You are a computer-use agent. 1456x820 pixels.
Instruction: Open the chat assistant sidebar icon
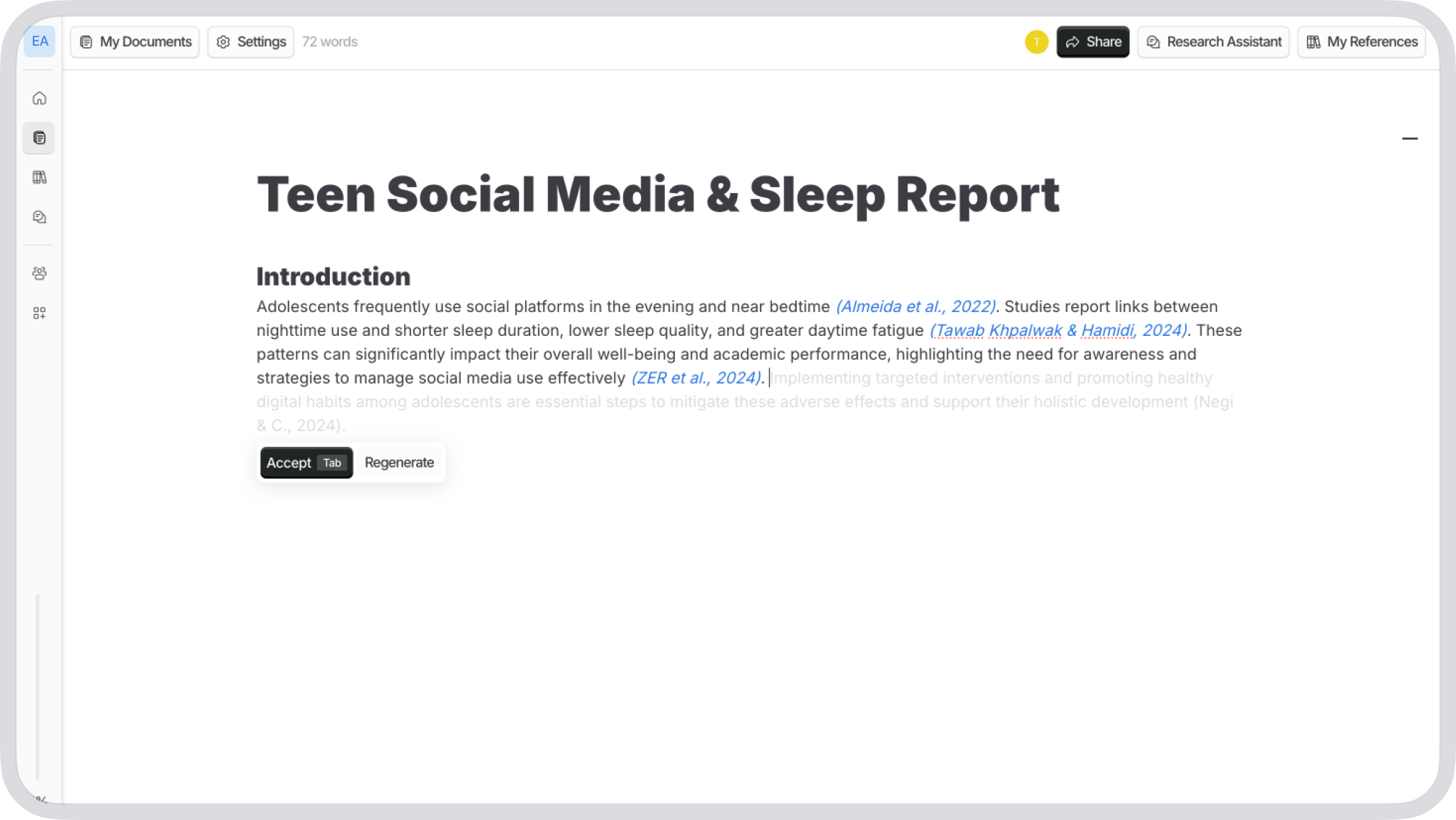39,218
